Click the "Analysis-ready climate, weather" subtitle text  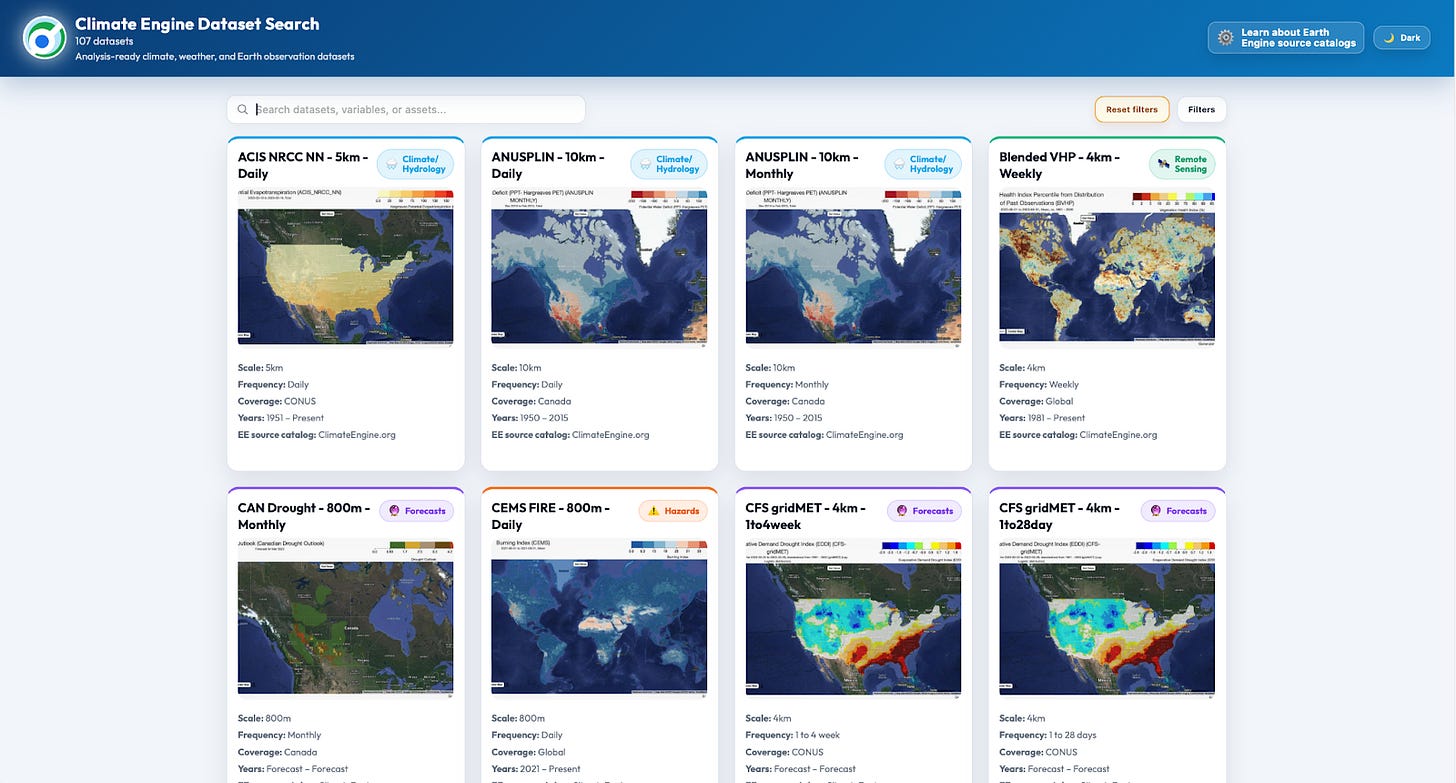click(x=215, y=57)
